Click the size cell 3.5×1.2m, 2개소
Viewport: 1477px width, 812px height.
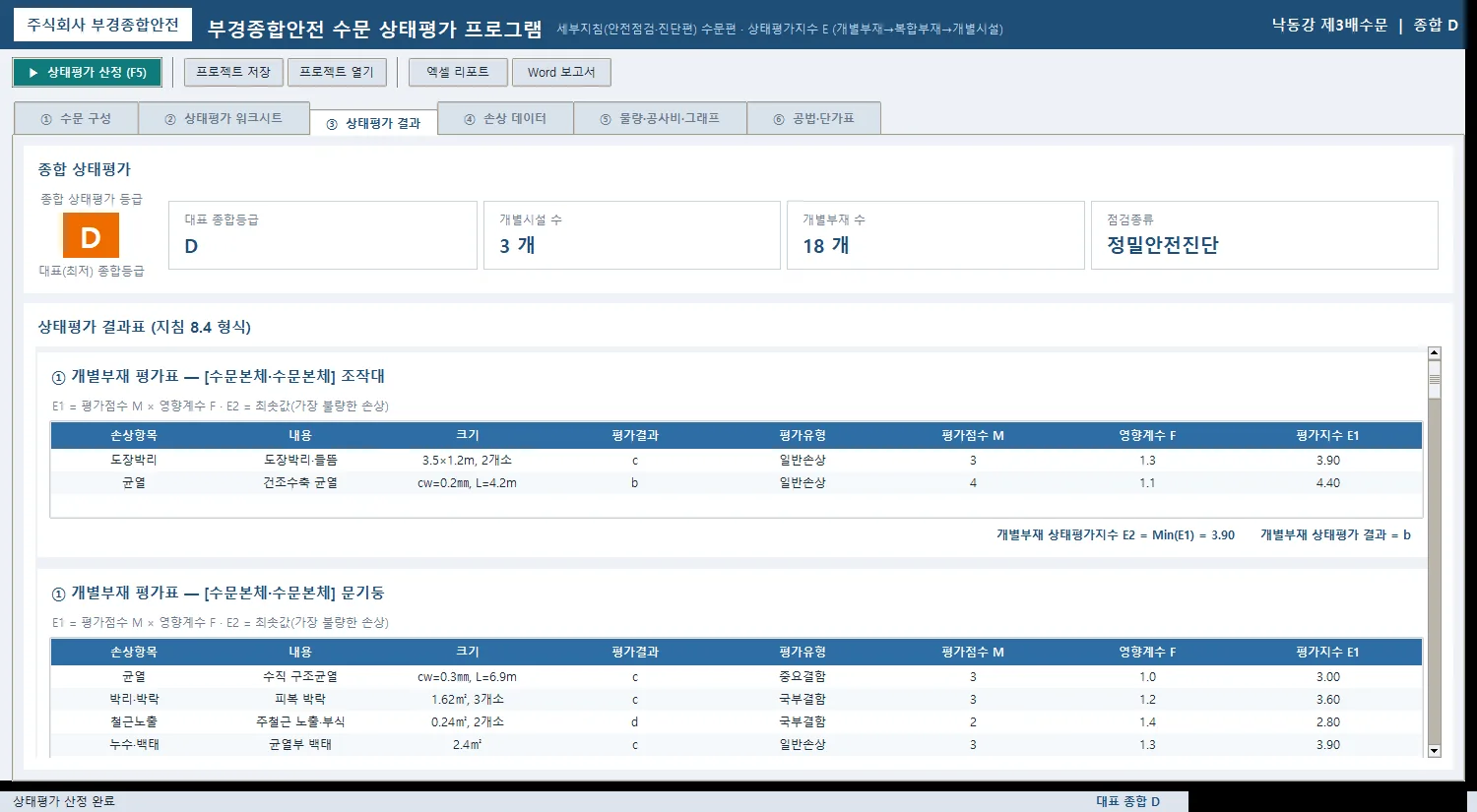click(467, 460)
